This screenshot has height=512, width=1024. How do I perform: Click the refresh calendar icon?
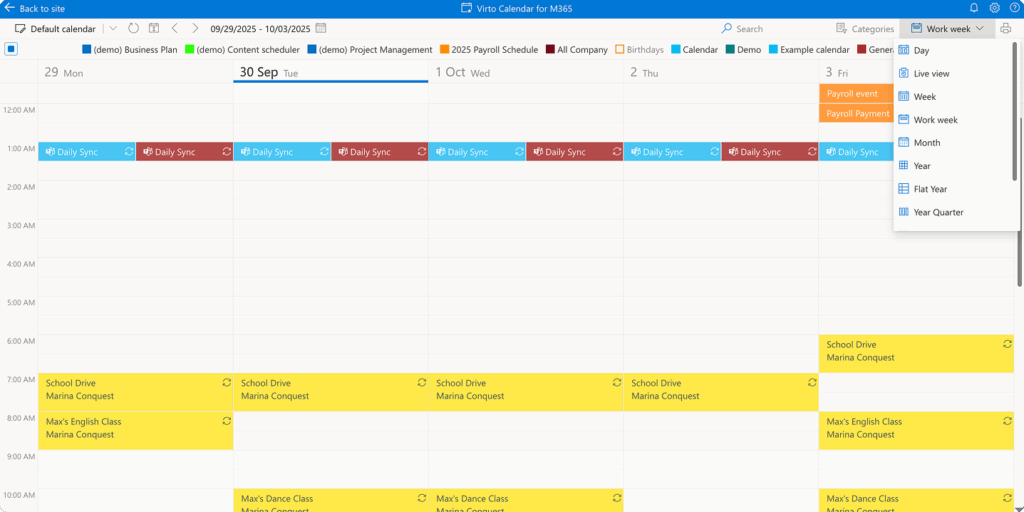[133, 29]
